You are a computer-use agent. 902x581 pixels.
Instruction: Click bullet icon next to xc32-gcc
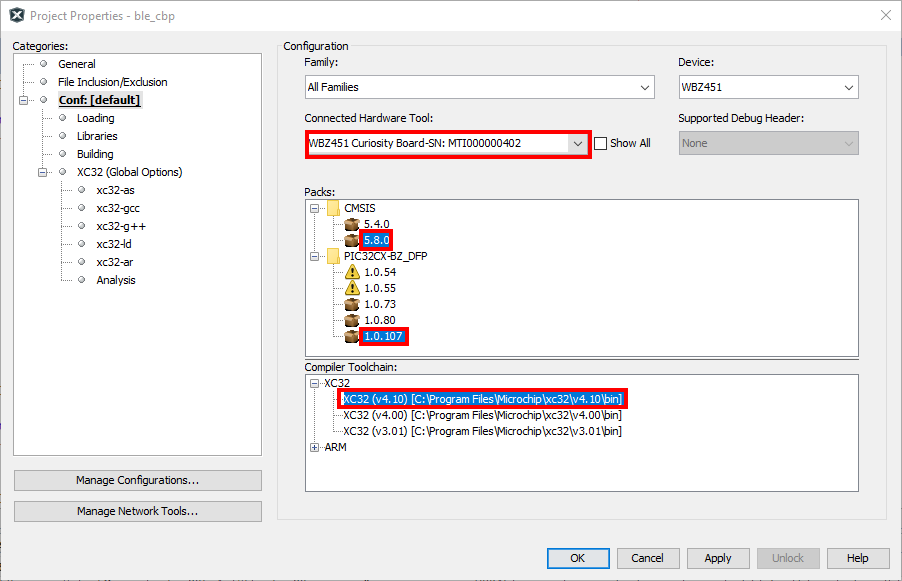[82, 208]
